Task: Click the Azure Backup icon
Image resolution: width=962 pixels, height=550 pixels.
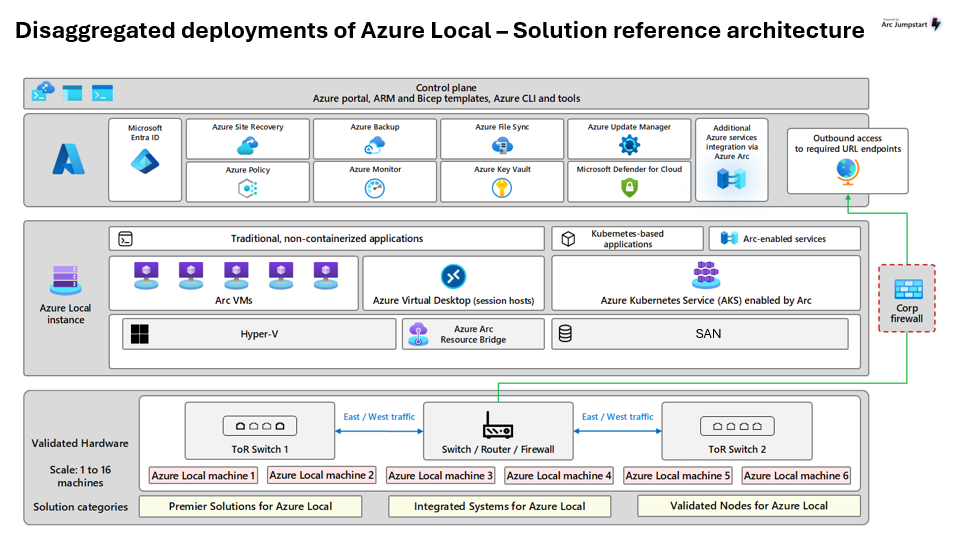Action: tap(375, 146)
